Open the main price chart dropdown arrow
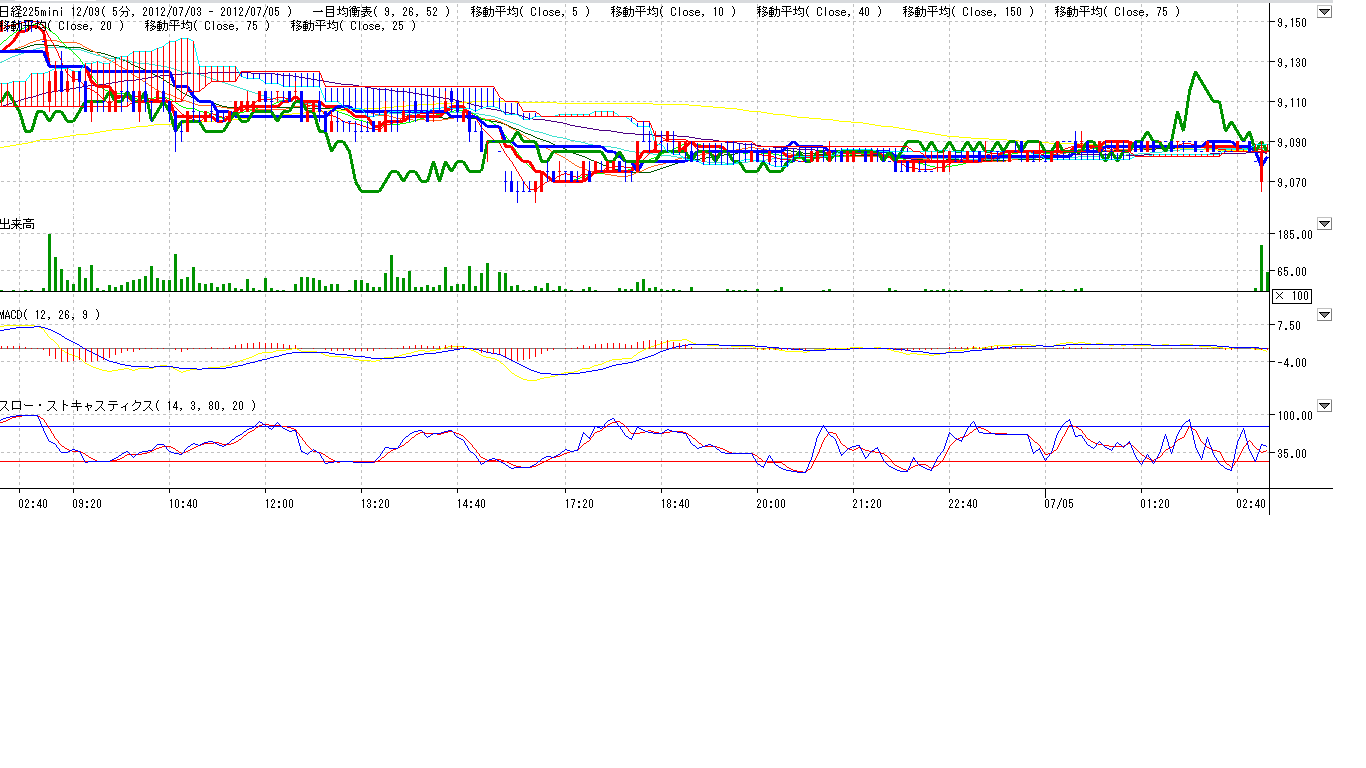The image size is (1366, 768). point(1324,13)
